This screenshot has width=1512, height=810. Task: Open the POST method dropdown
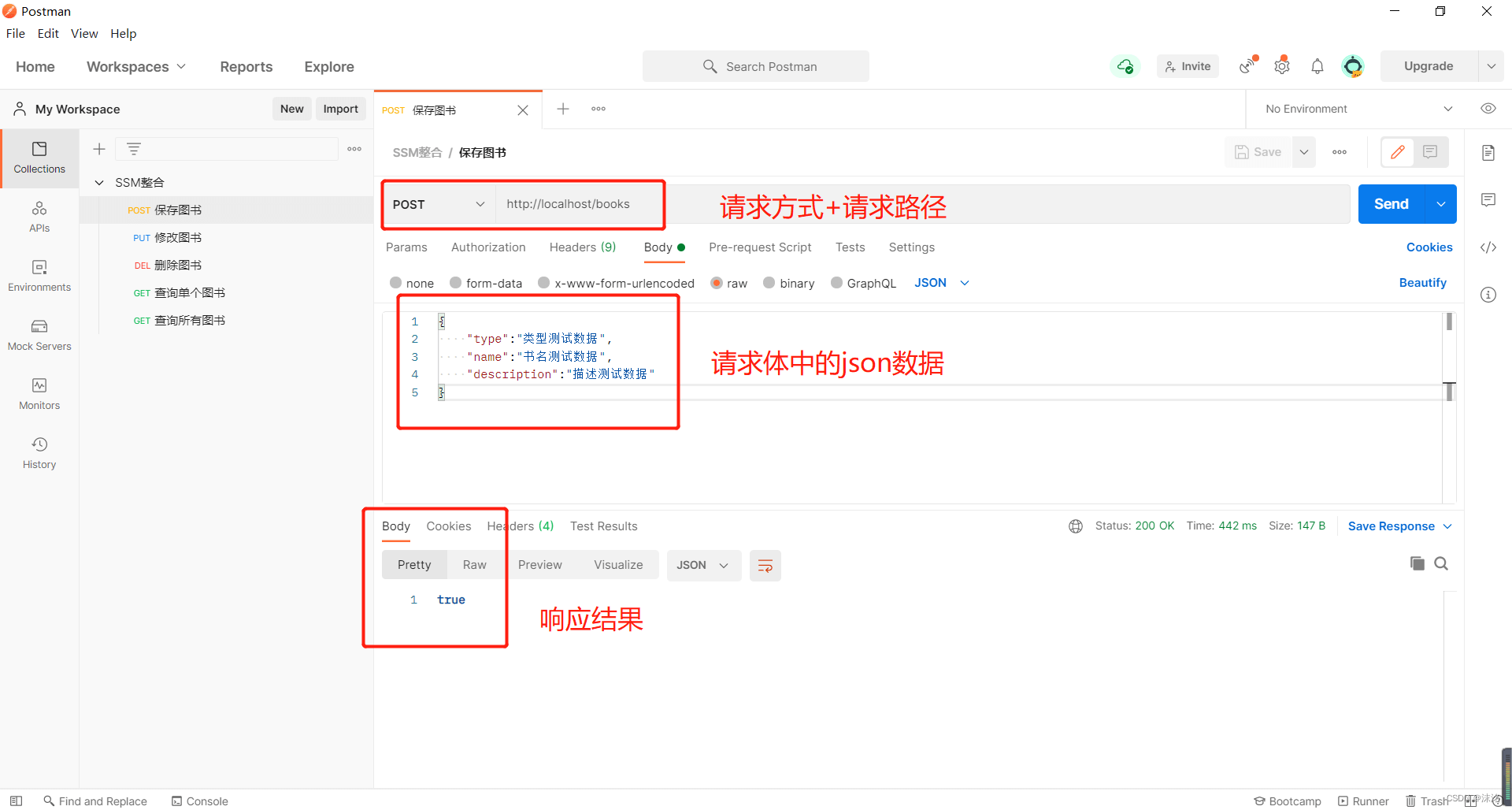click(x=439, y=205)
